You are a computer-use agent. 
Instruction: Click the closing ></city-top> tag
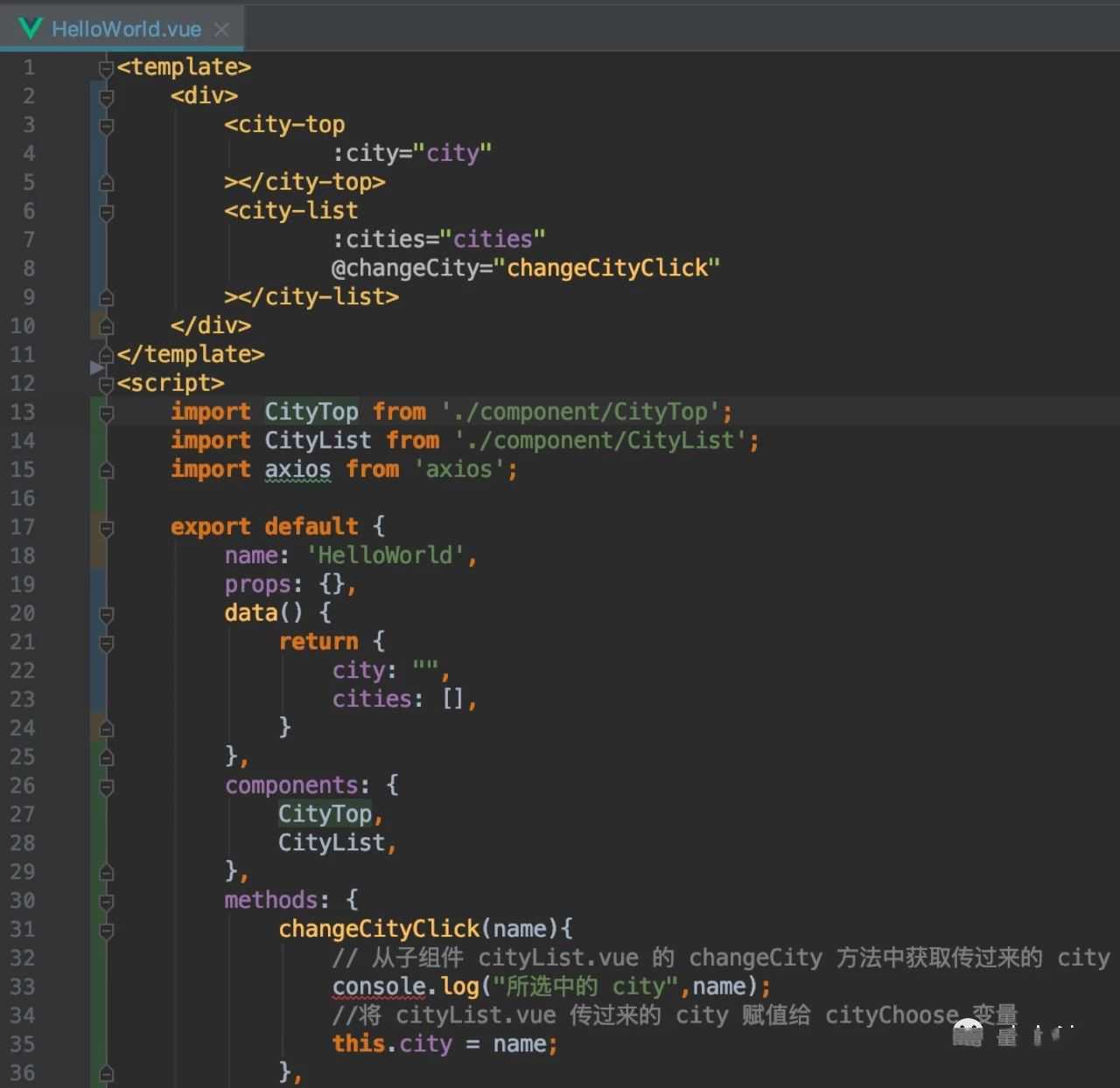[x=304, y=183]
